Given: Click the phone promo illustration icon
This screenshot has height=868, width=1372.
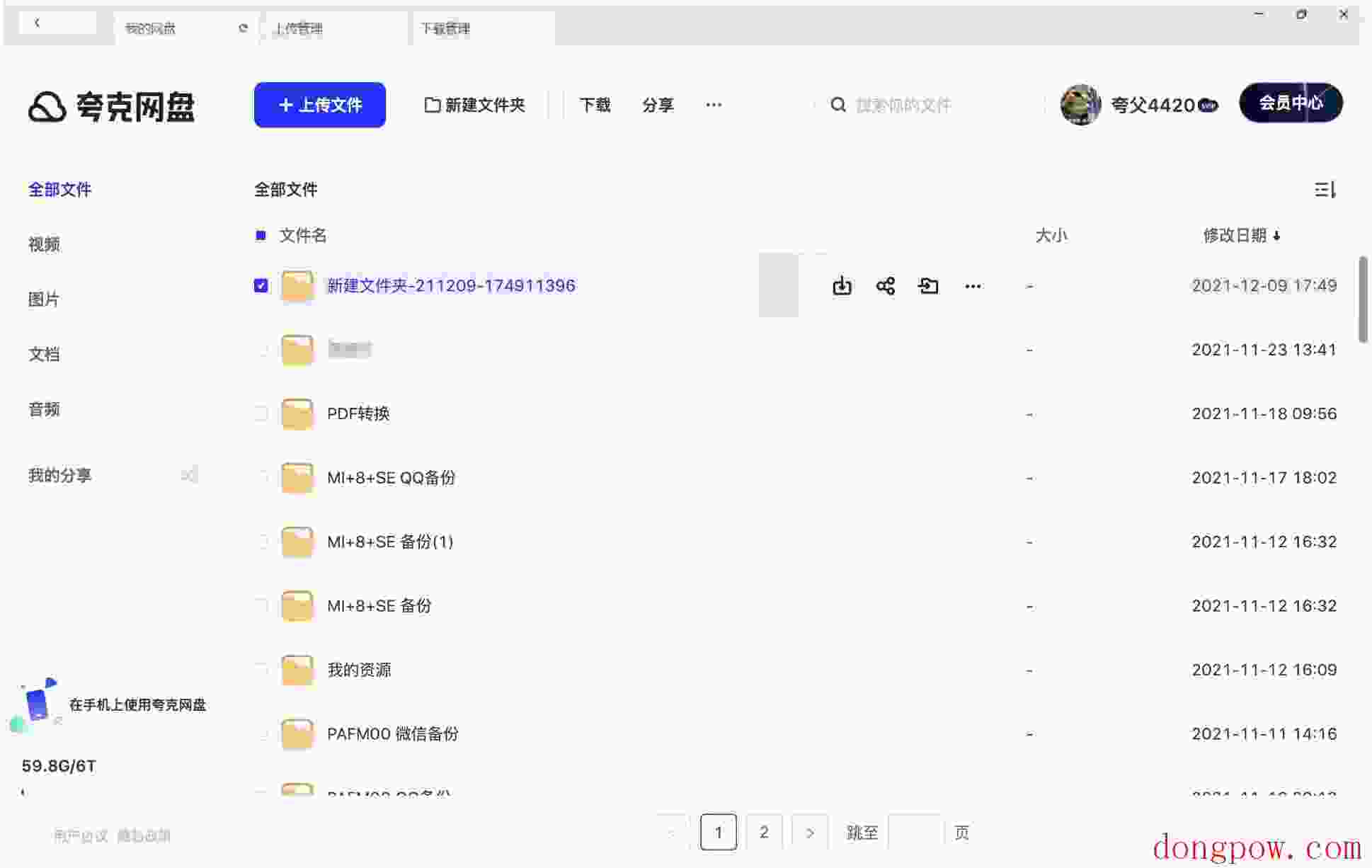Looking at the screenshot, I should [x=34, y=704].
